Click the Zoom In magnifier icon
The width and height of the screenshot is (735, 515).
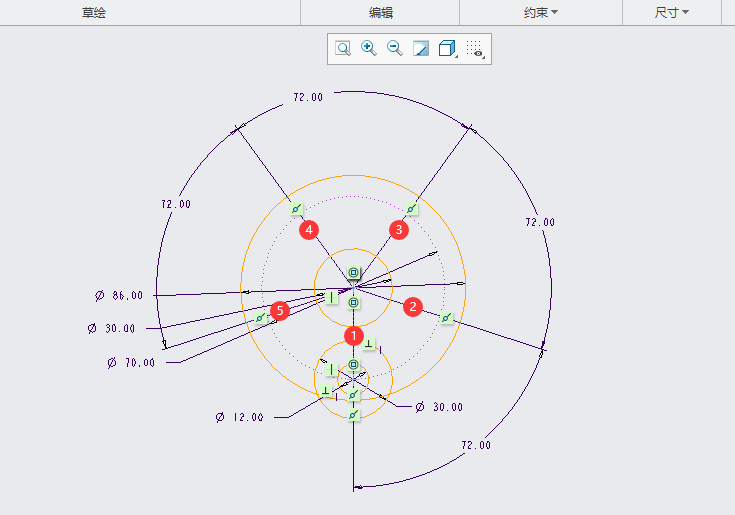[369, 48]
